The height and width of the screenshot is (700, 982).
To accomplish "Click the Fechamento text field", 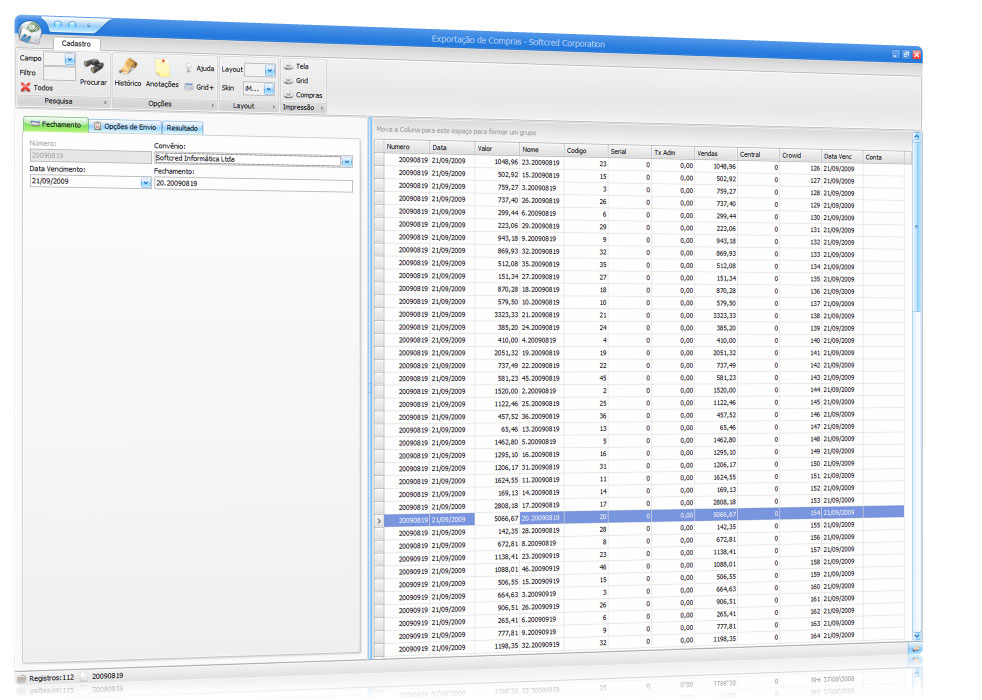I will tap(253, 185).
